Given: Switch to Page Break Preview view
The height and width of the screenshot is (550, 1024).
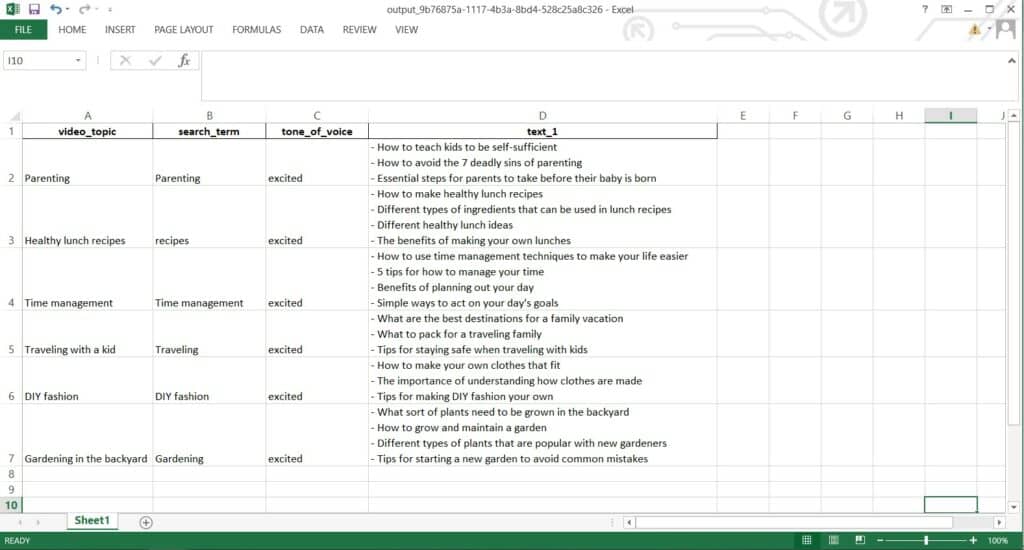Looking at the screenshot, I should (858, 540).
